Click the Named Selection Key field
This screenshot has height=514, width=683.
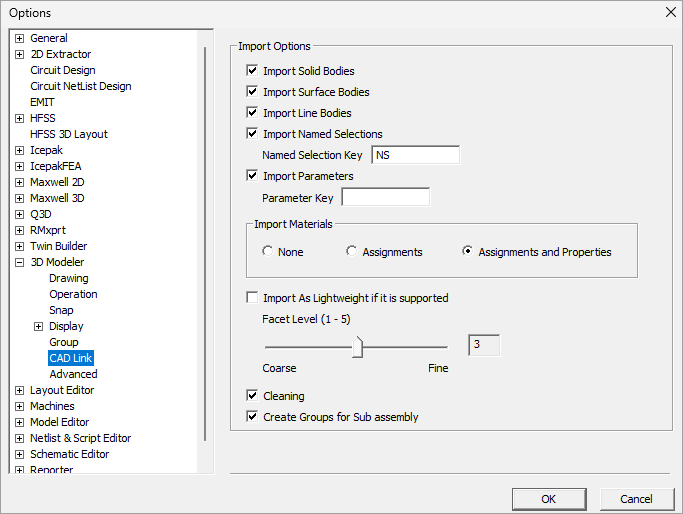(416, 155)
